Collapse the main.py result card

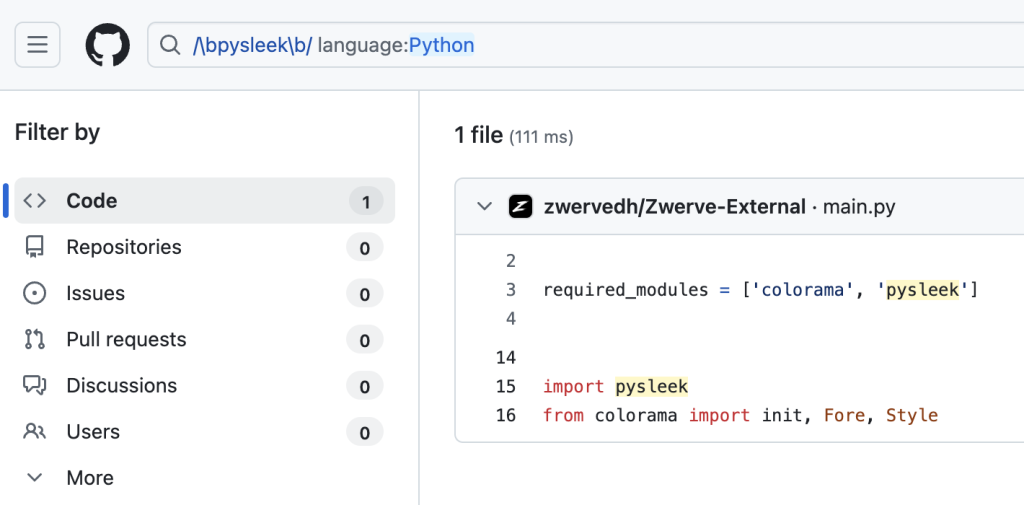(485, 207)
